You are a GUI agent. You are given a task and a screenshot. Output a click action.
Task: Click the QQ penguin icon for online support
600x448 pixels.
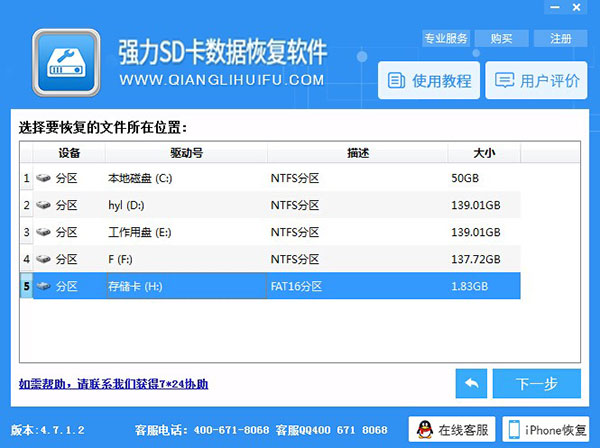click(x=424, y=430)
